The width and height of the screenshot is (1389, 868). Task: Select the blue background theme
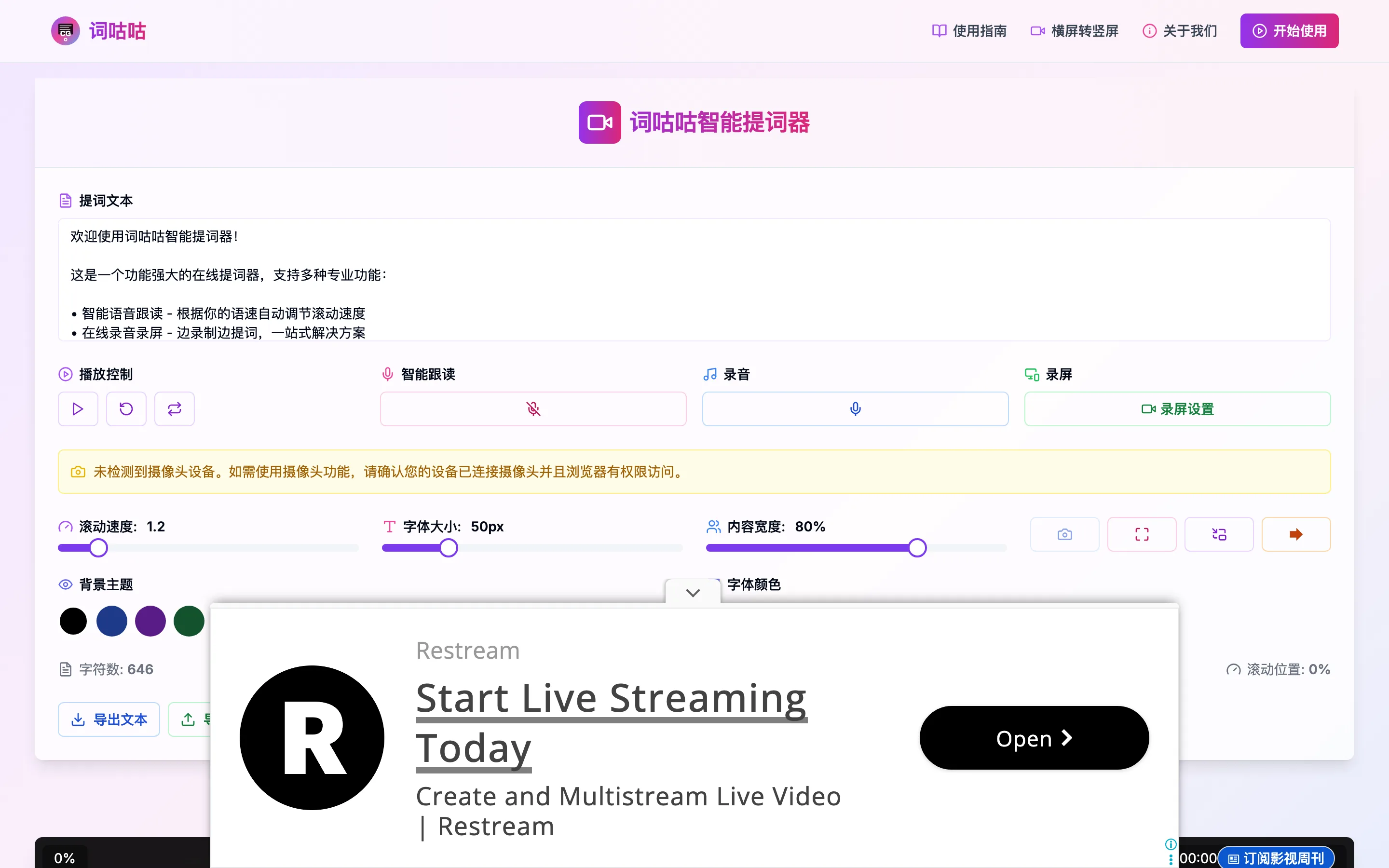[x=112, y=621]
